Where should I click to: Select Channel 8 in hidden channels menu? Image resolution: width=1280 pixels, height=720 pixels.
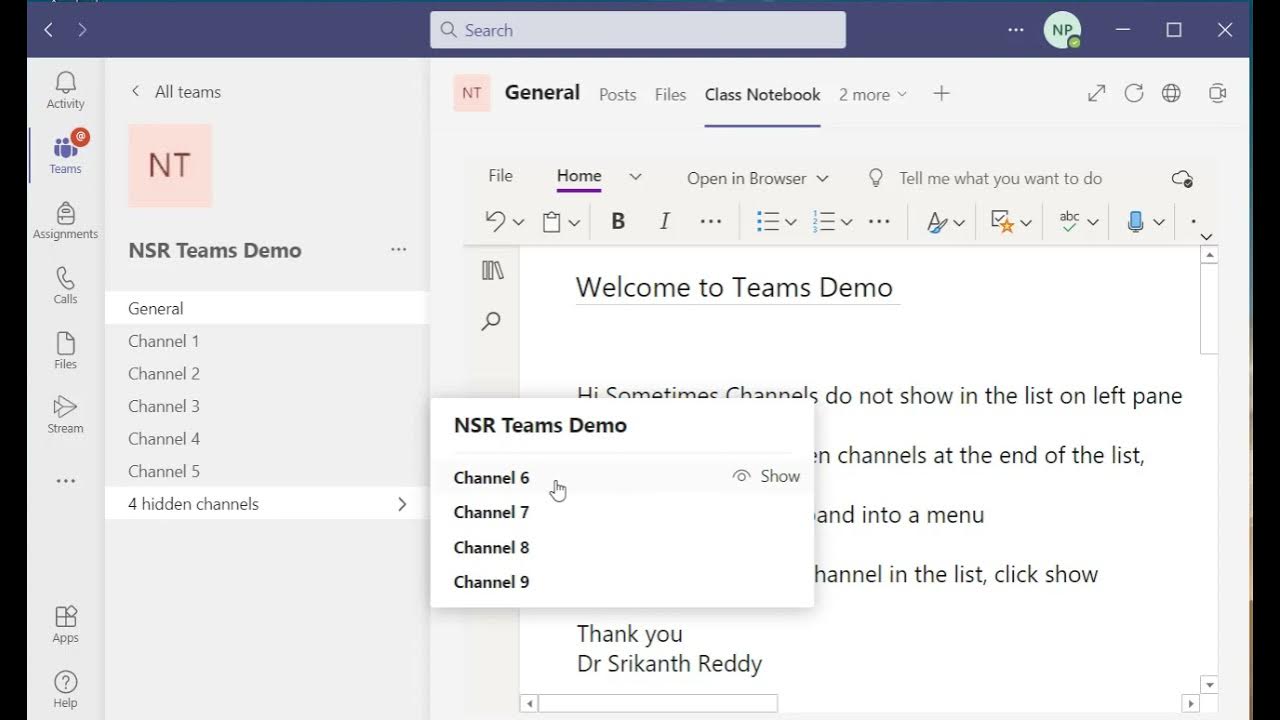622,547
